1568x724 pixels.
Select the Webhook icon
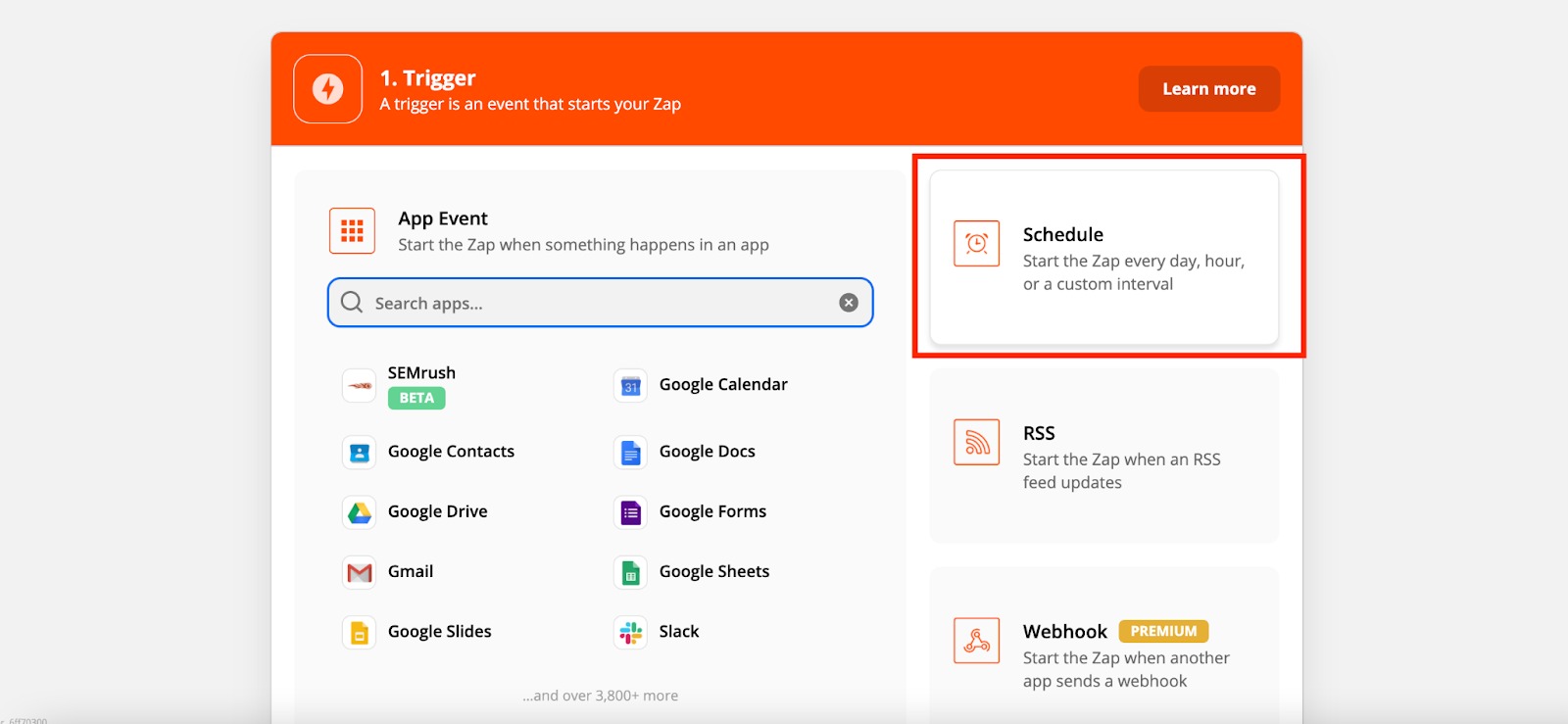[x=976, y=641]
